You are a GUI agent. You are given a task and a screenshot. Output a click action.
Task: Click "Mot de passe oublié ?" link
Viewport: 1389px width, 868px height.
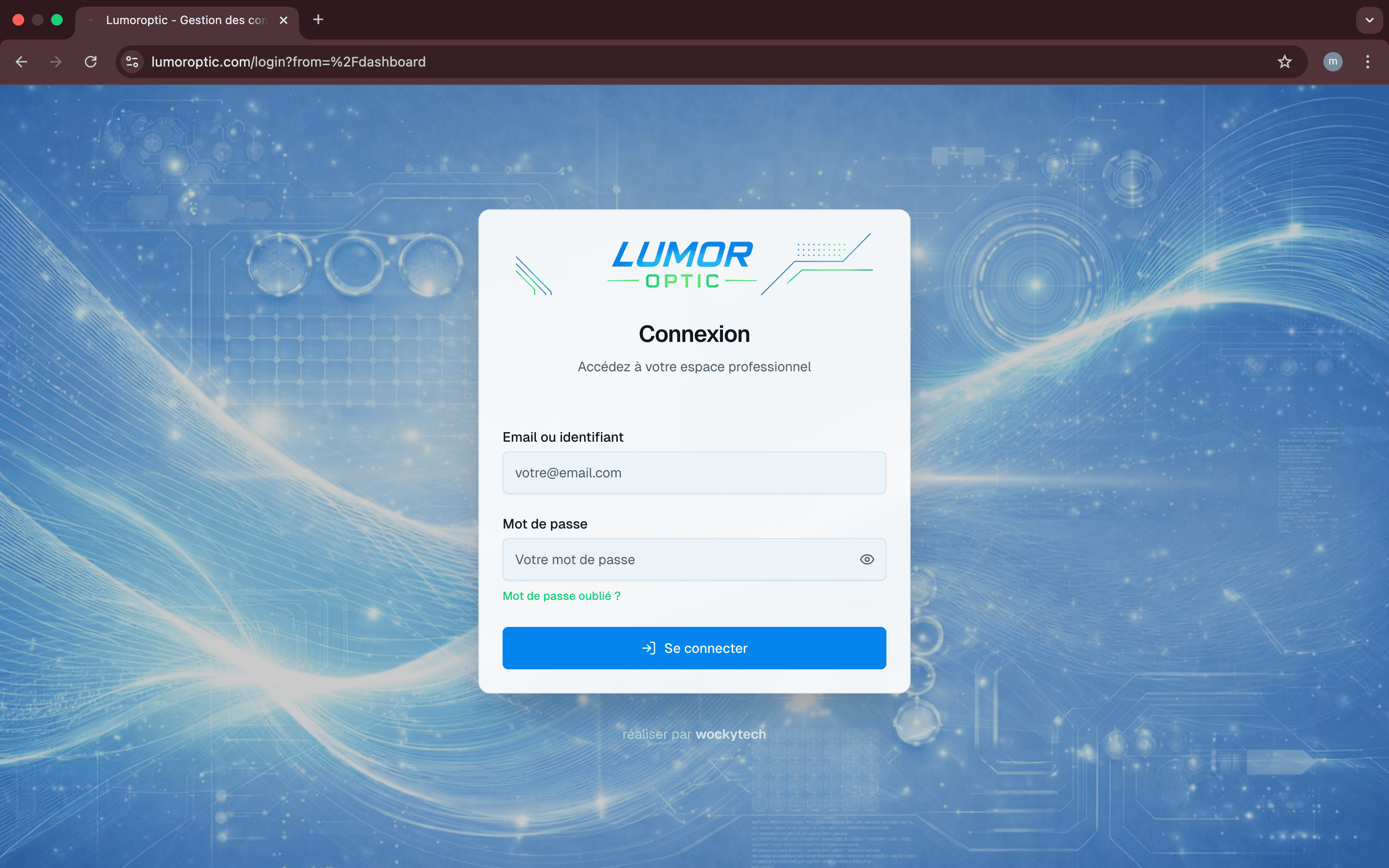[561, 596]
